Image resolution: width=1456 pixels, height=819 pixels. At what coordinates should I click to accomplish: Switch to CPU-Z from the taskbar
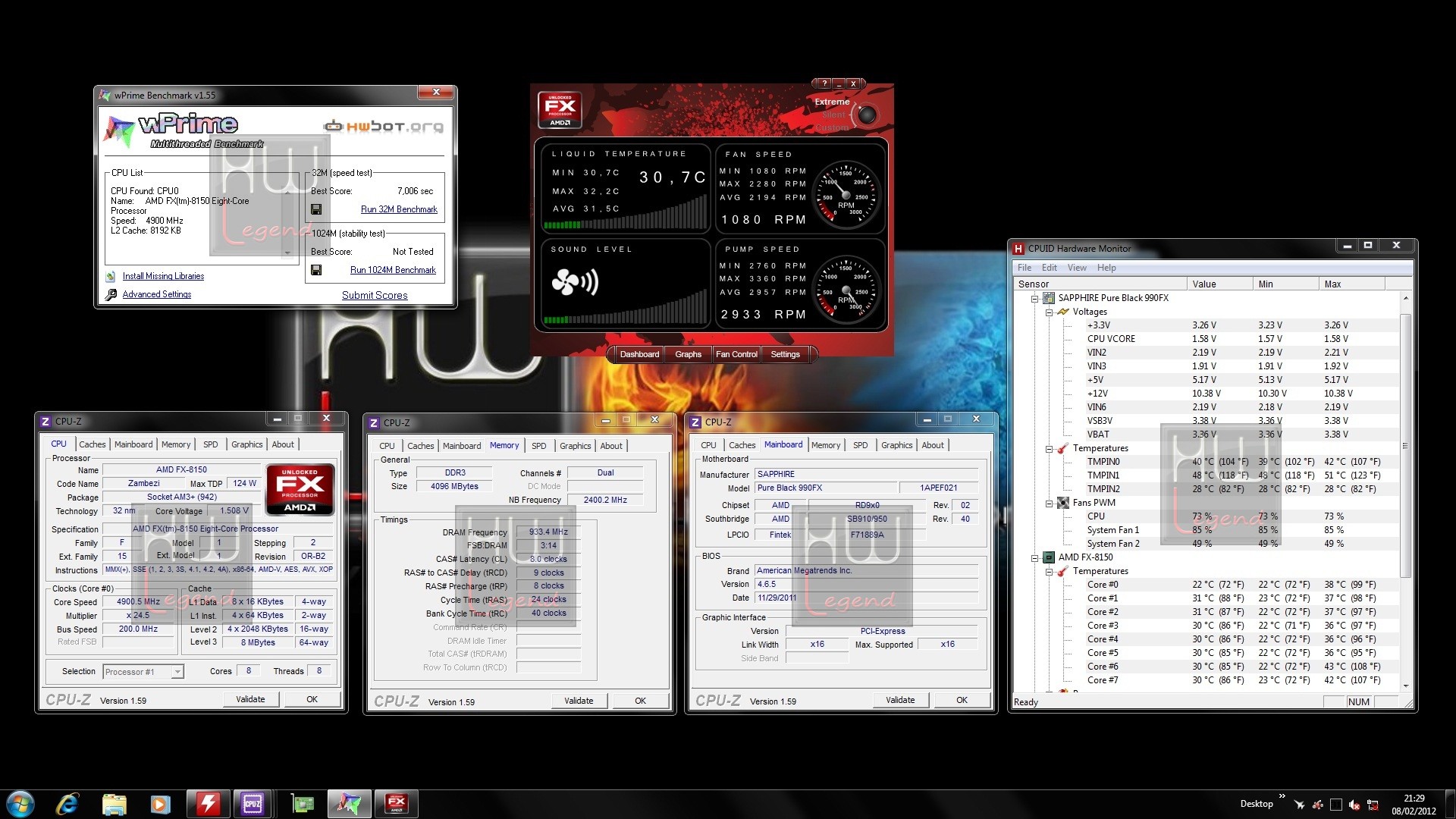(x=253, y=804)
